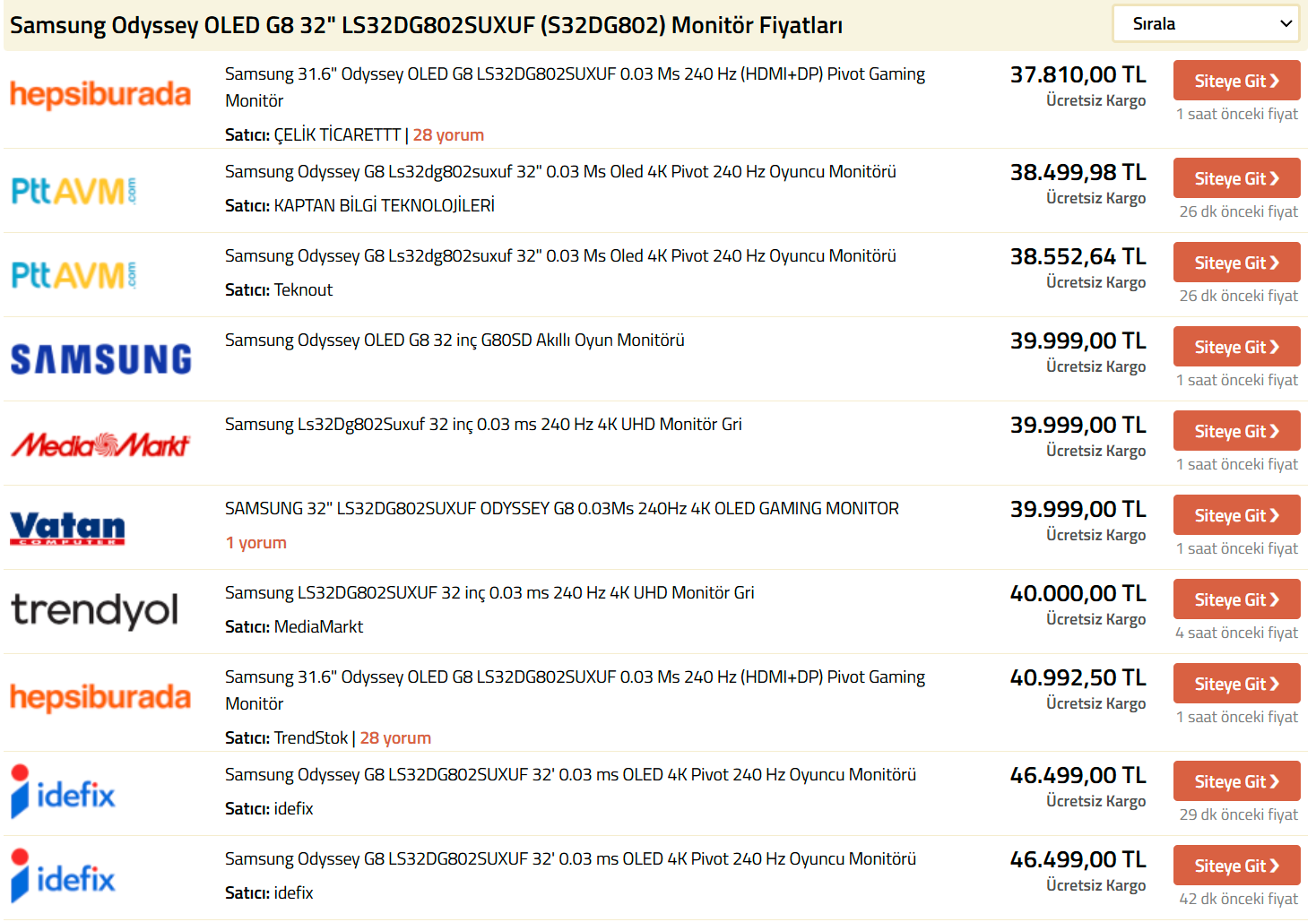Open the Sırala sort dropdown

pos(1208,24)
